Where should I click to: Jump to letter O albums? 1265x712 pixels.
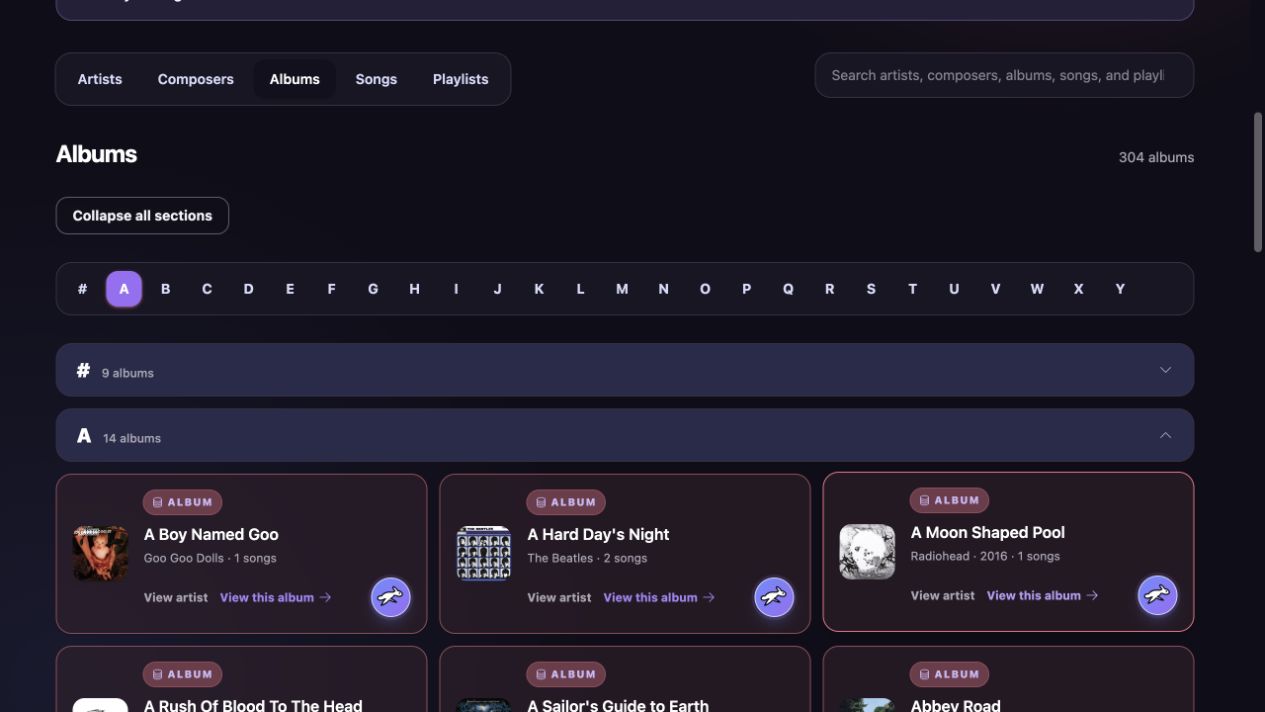(705, 289)
